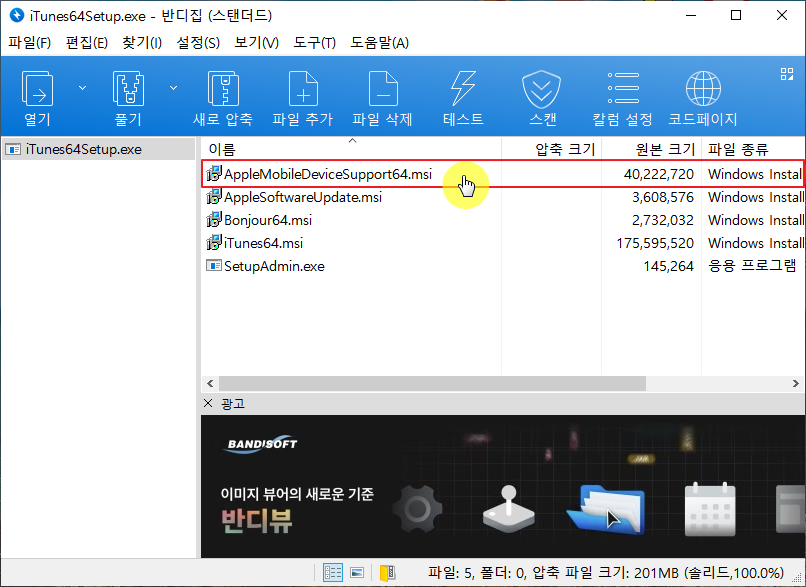Click the blue folder icon in ad
The image size is (806, 587).
(x=606, y=508)
